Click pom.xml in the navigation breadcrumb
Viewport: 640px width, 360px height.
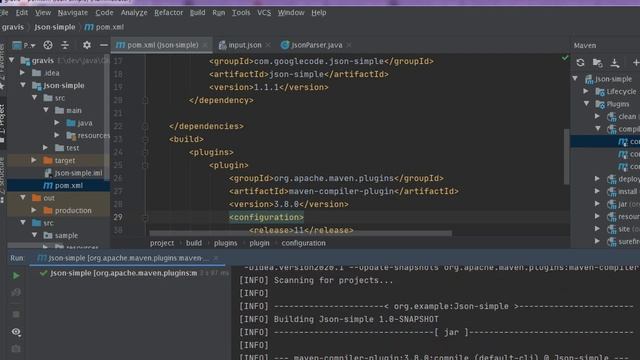click(x=104, y=27)
